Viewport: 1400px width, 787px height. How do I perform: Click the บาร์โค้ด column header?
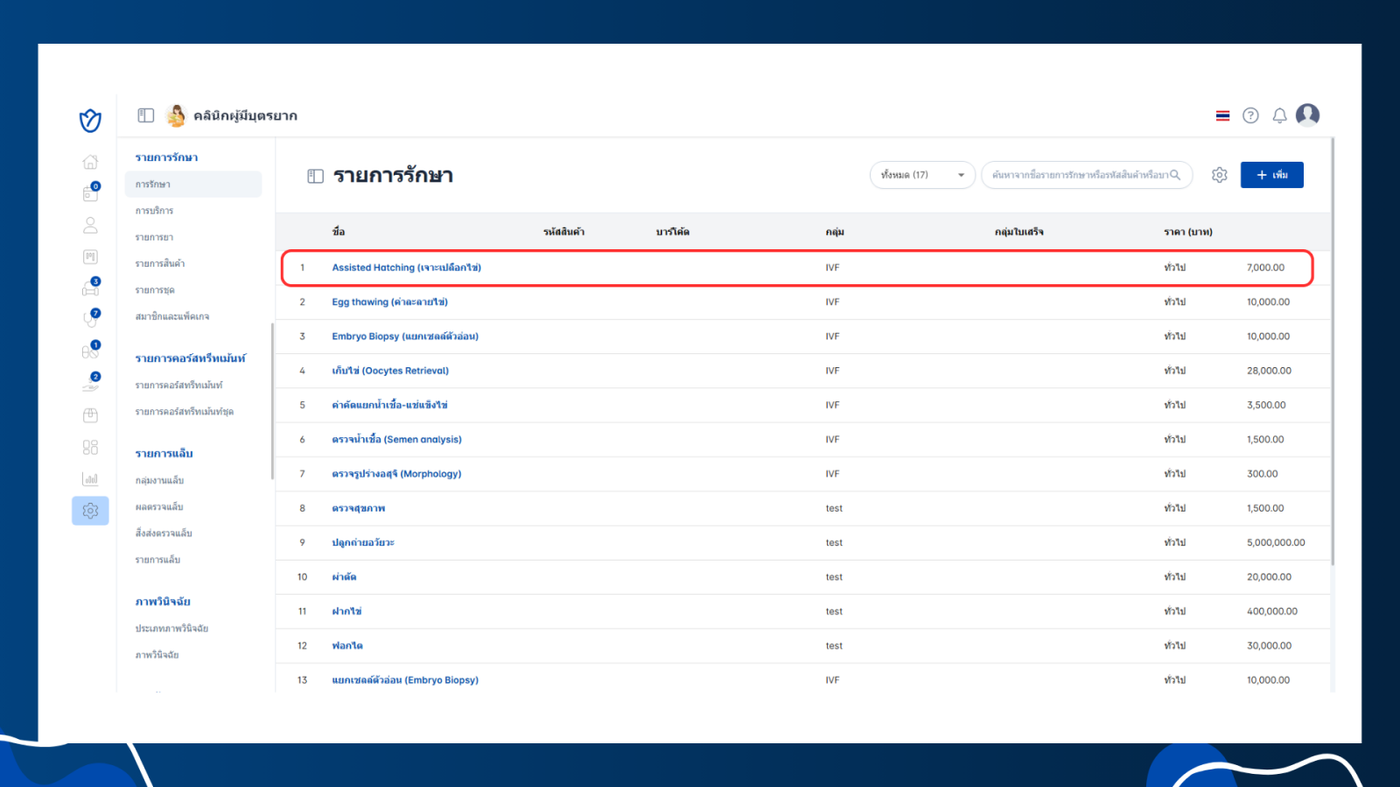(x=673, y=232)
